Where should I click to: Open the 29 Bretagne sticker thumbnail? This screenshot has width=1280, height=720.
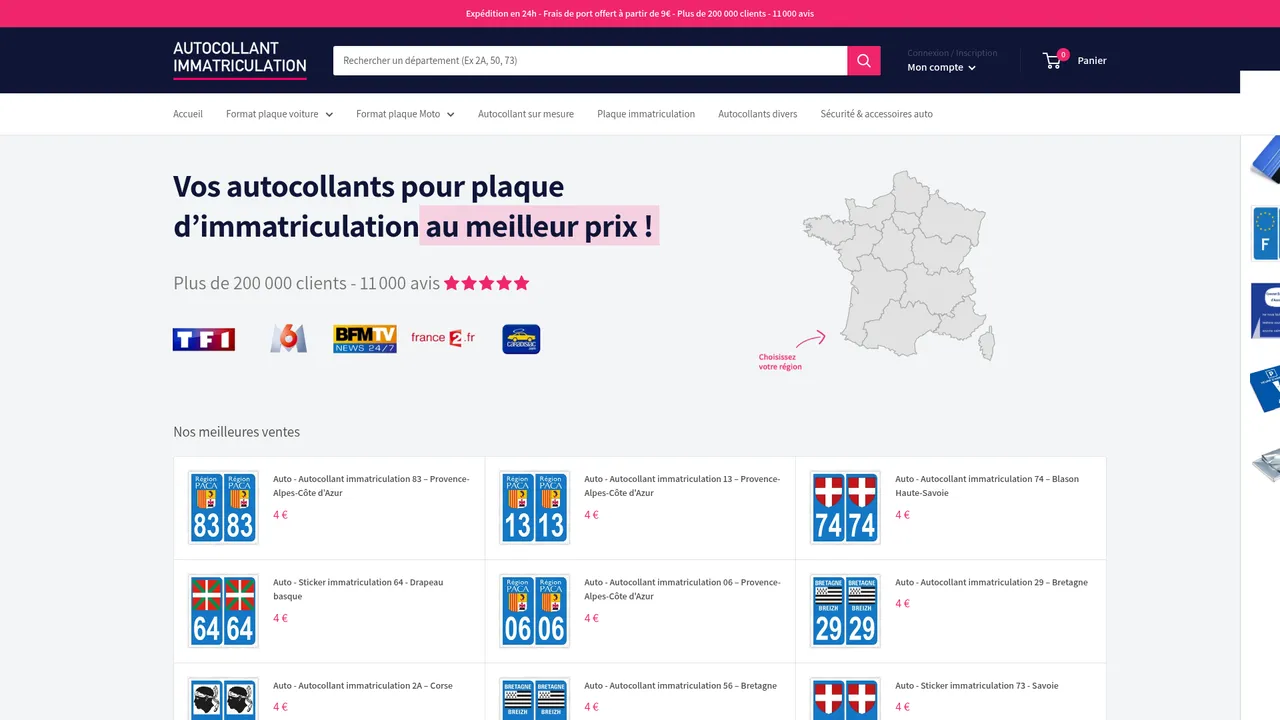click(x=845, y=611)
